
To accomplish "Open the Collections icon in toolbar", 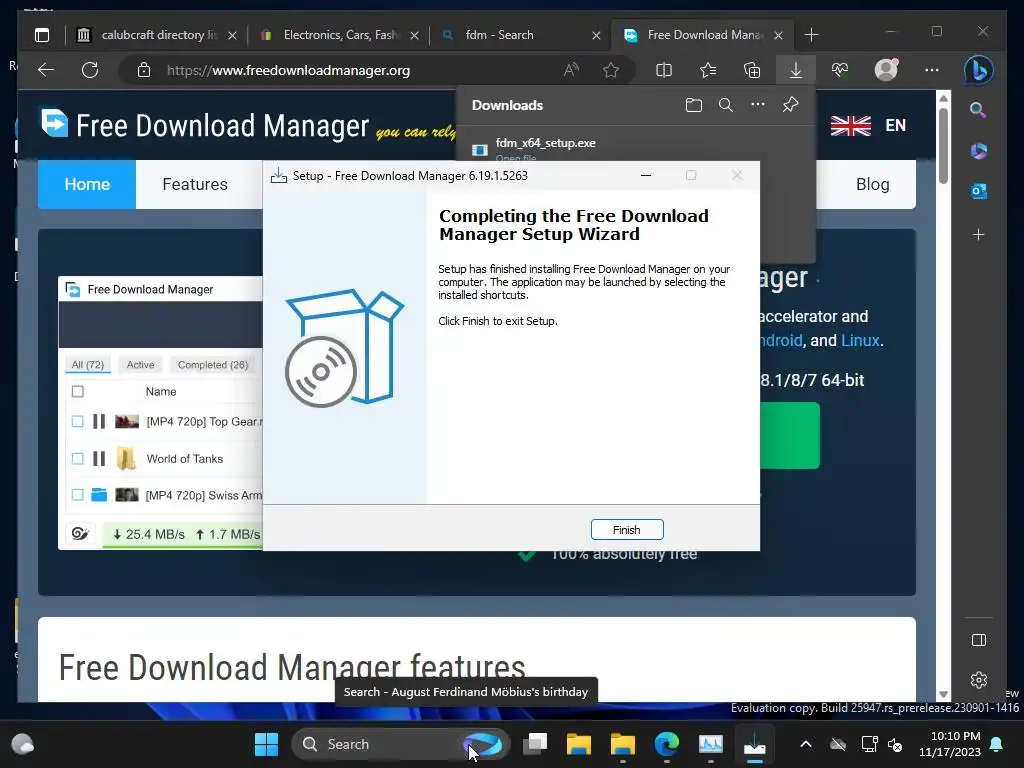I will tap(752, 70).
